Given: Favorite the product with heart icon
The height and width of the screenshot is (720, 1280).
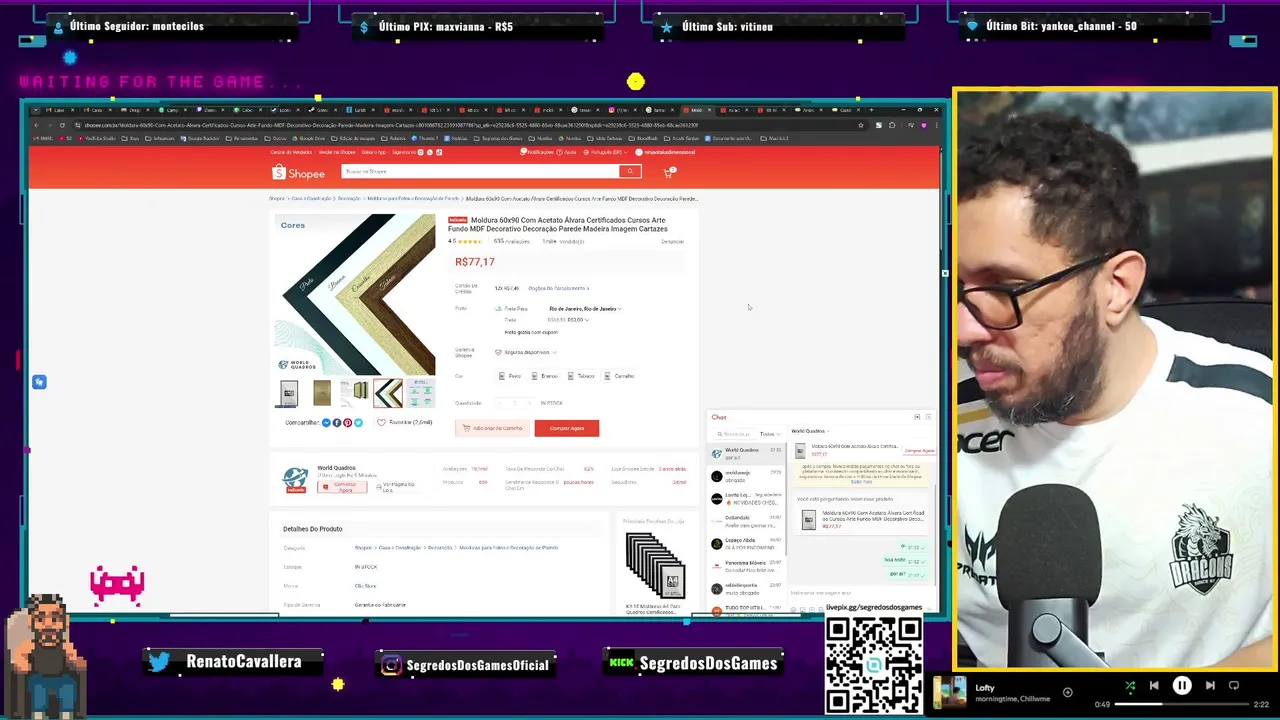Looking at the screenshot, I should [381, 423].
